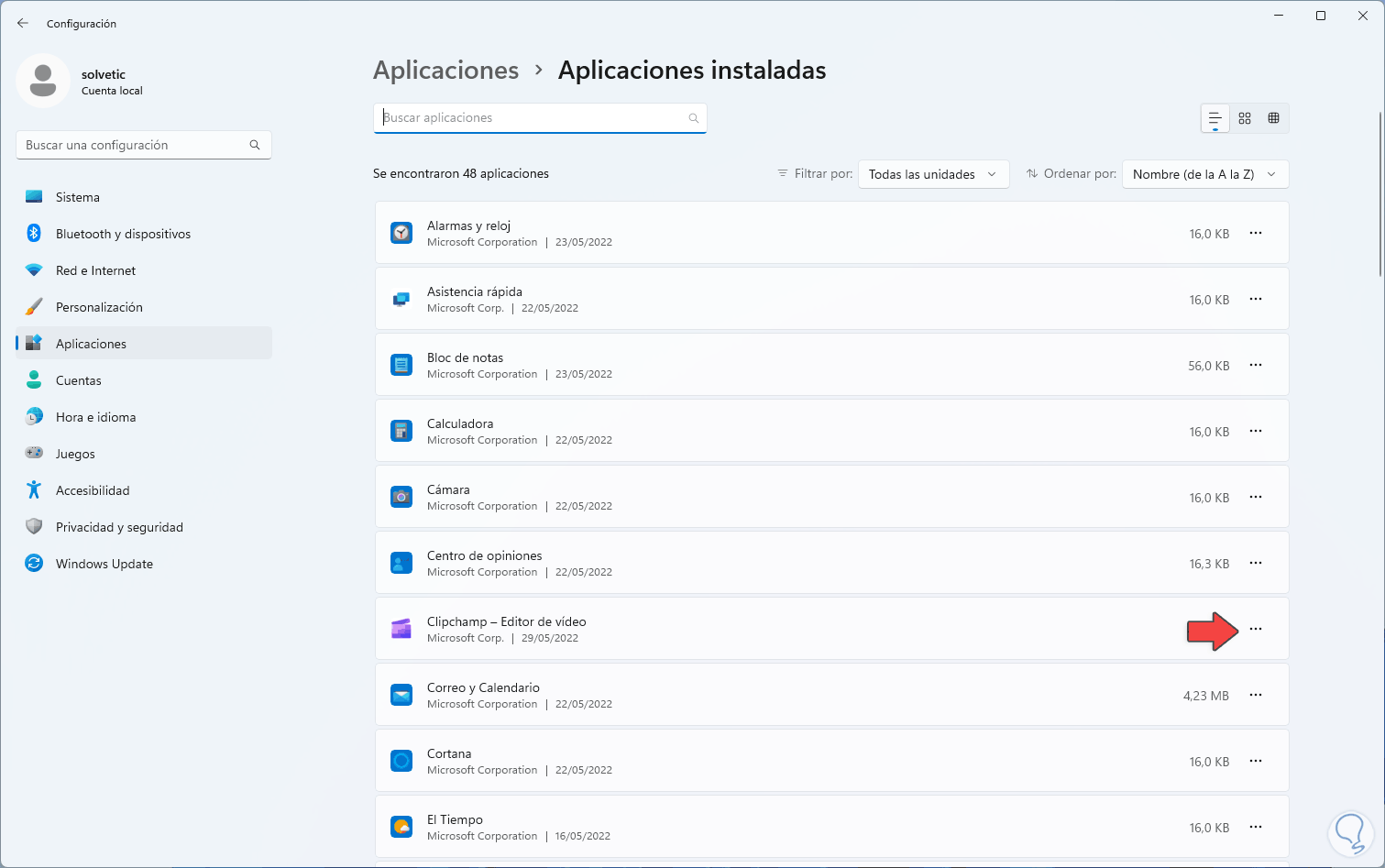Select the list view layout icon
This screenshot has width=1385, height=868.
[x=1215, y=118]
